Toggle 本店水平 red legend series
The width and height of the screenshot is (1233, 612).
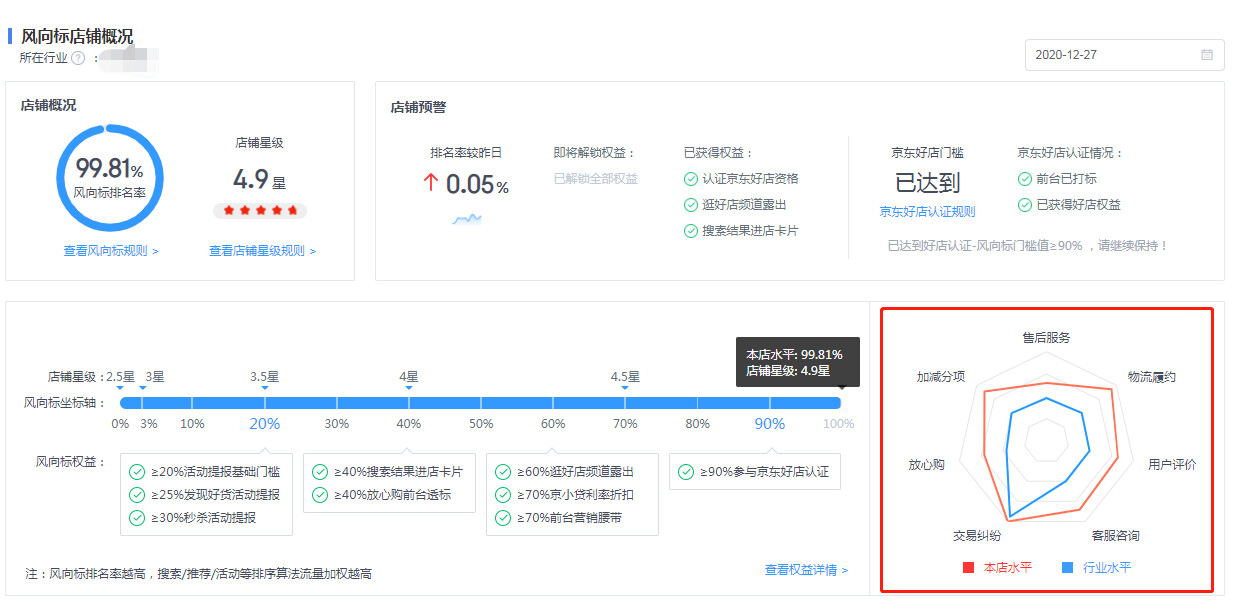pyautogui.click(x=996, y=567)
